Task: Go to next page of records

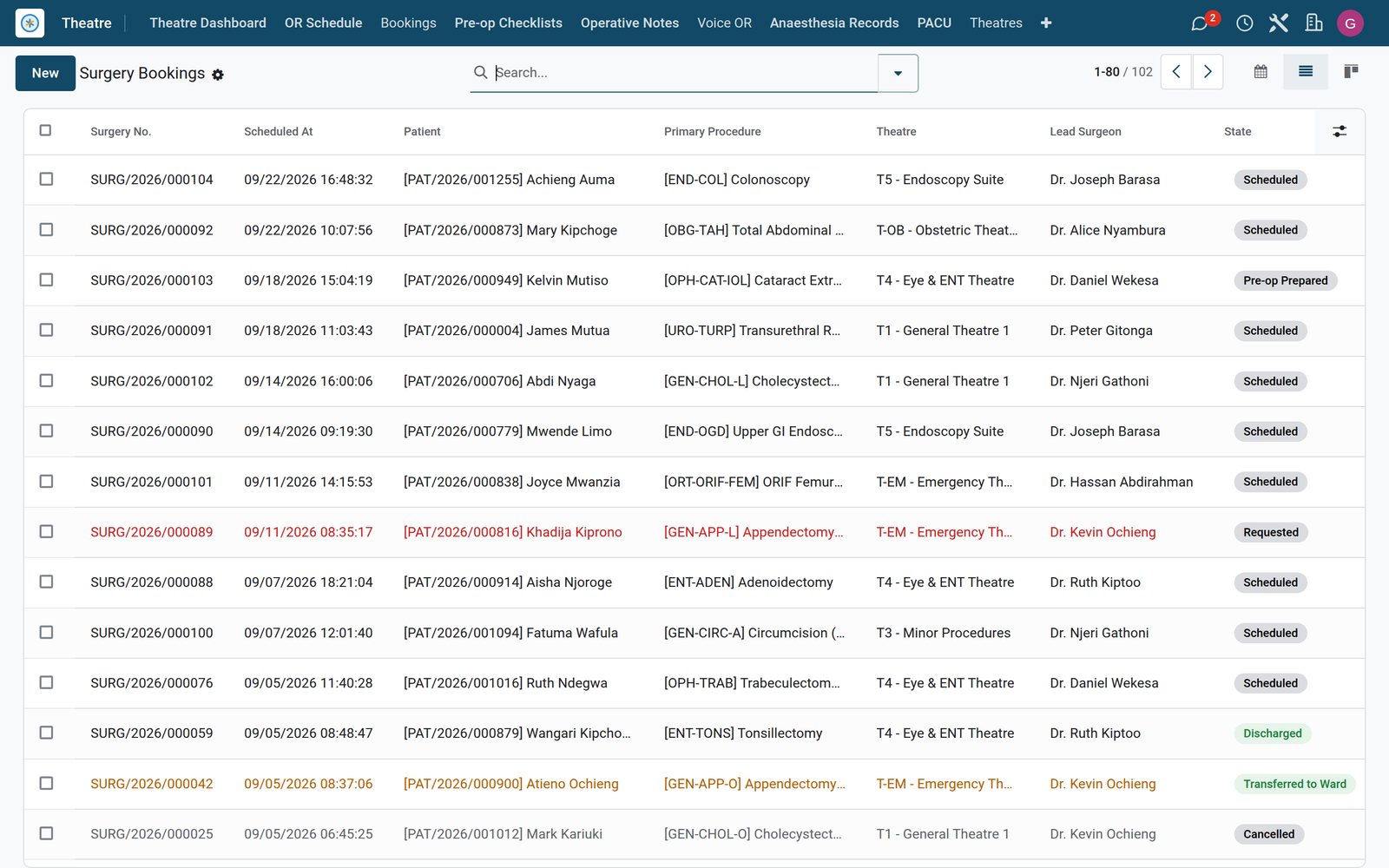Action: coord(1208,72)
